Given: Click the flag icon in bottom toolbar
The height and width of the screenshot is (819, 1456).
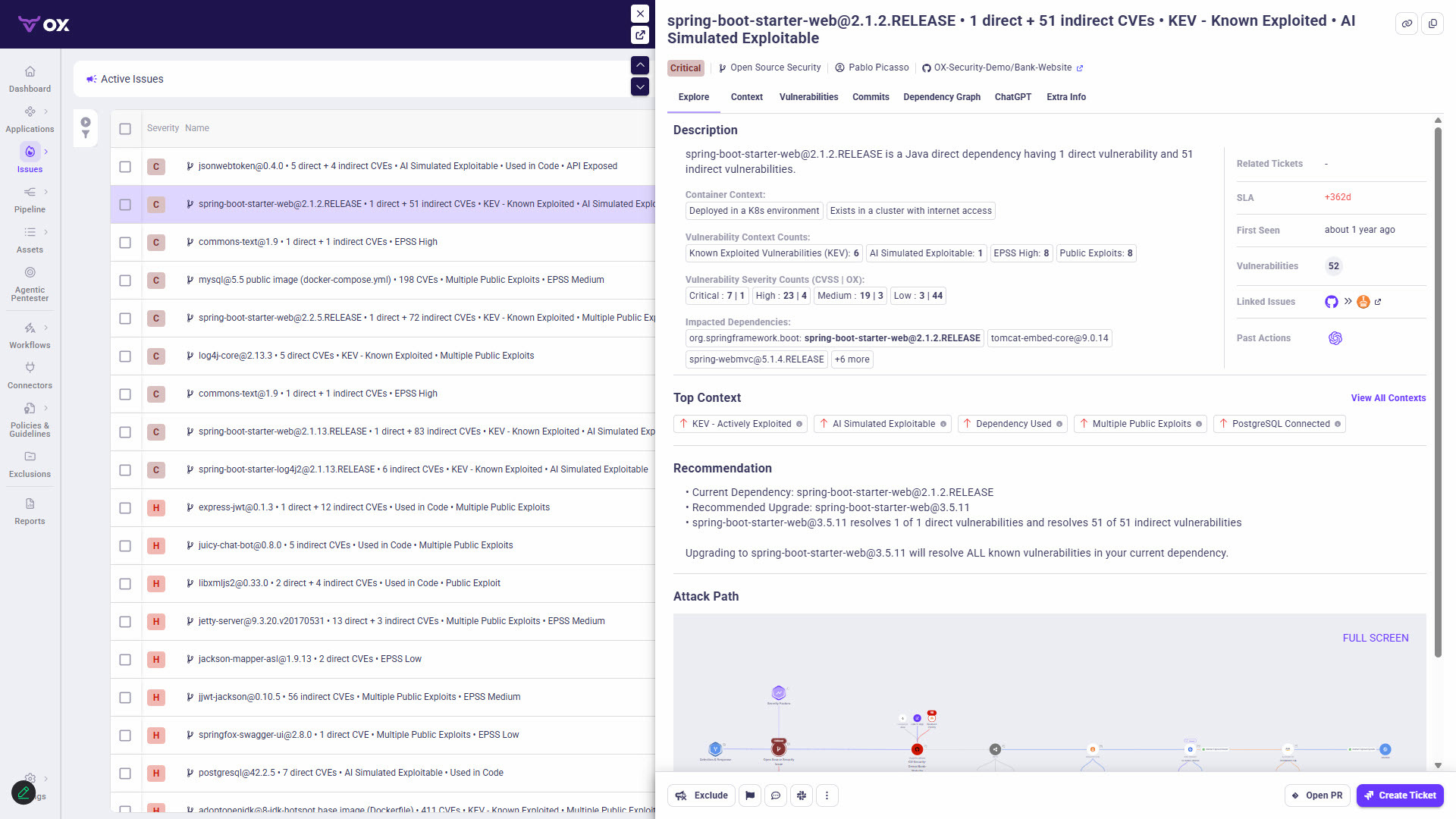Looking at the screenshot, I should click(750, 795).
